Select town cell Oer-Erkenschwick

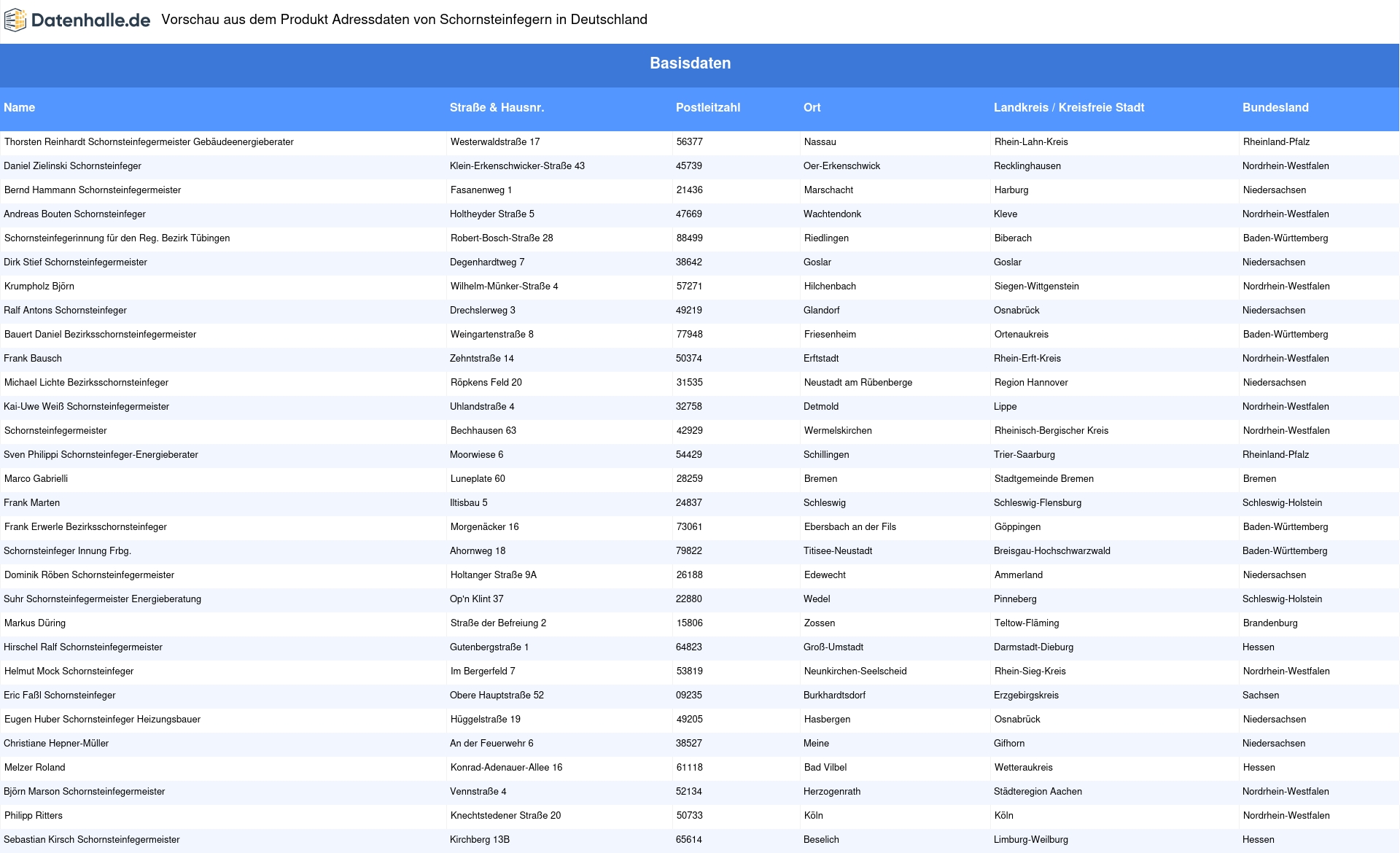pyautogui.click(x=841, y=166)
